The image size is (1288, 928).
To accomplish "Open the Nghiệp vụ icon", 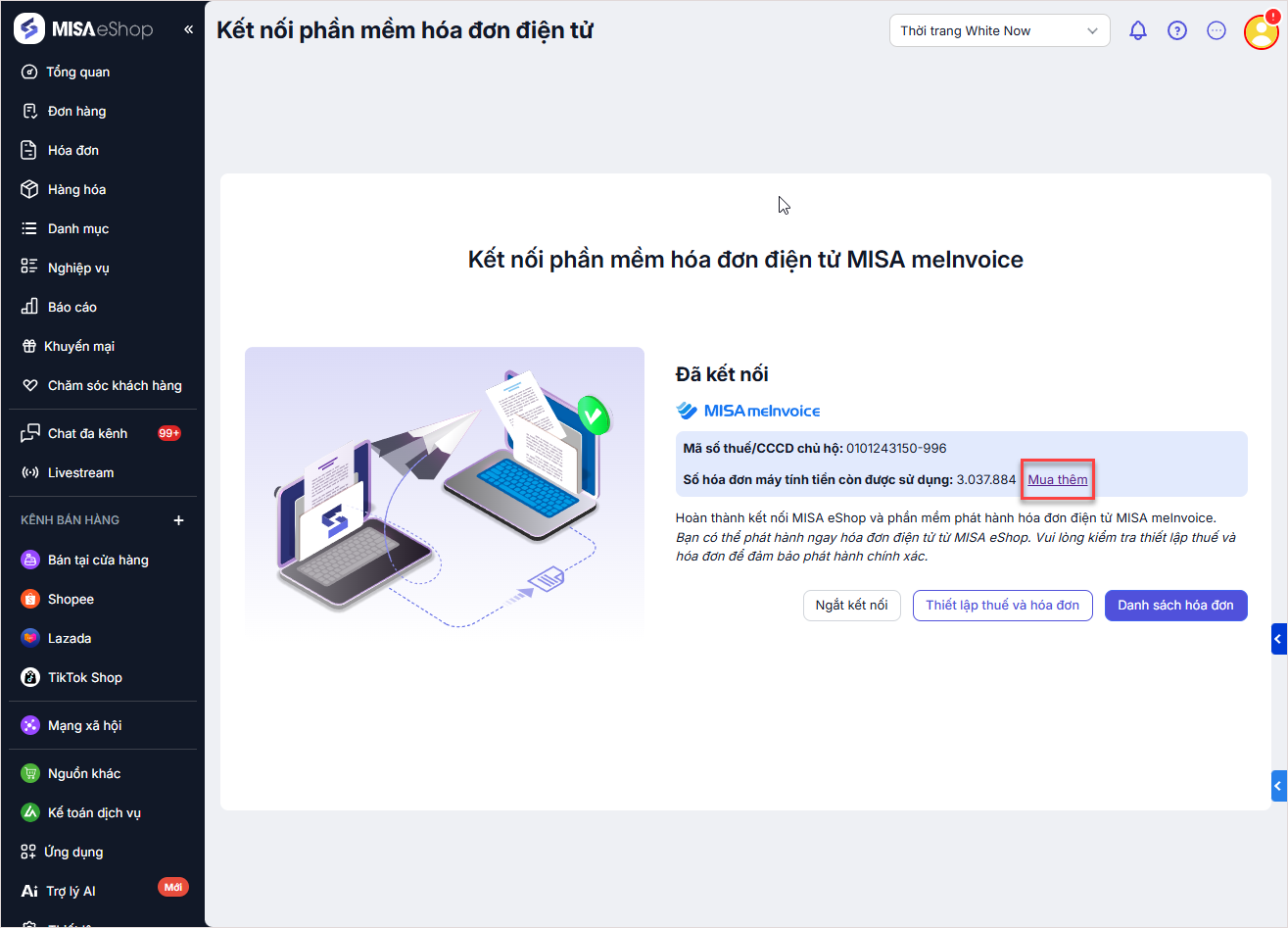I will (x=29, y=268).
